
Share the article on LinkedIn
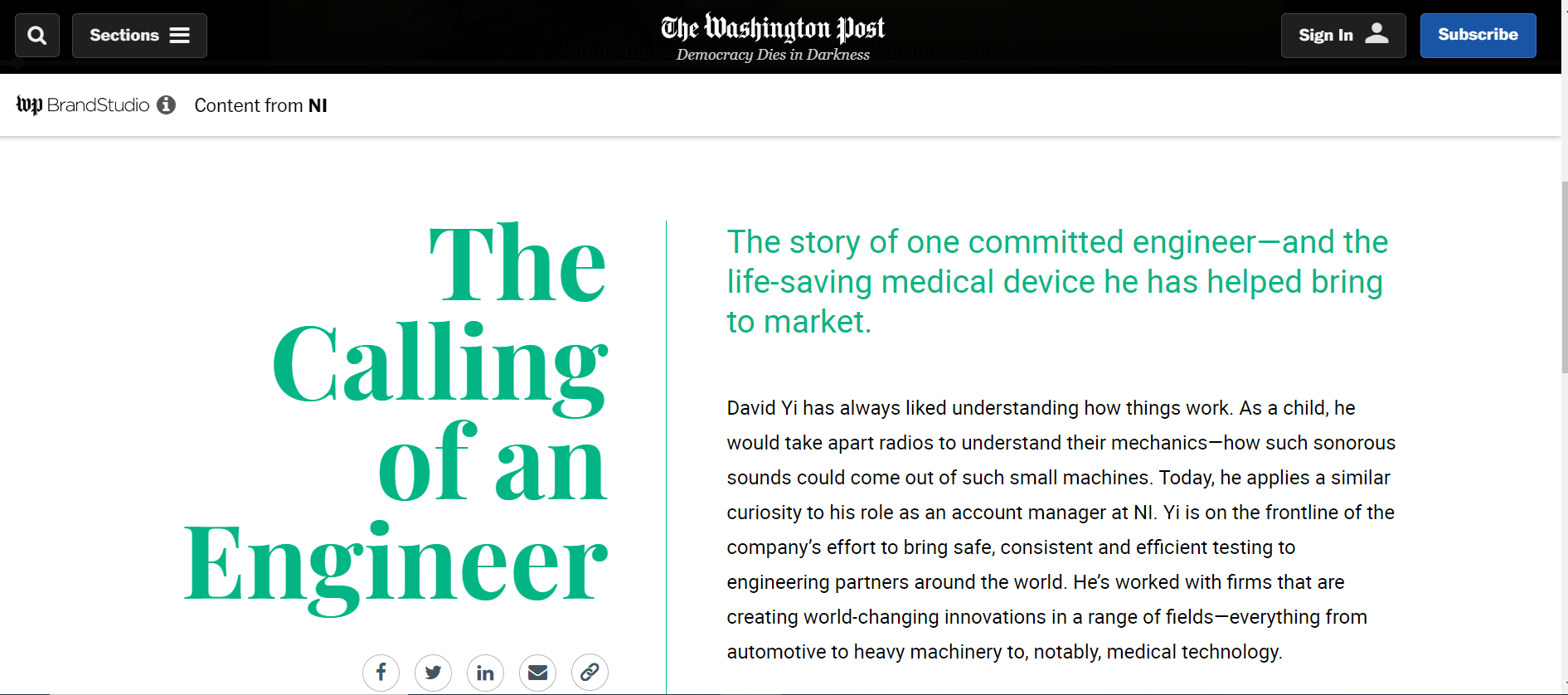pyautogui.click(x=485, y=672)
